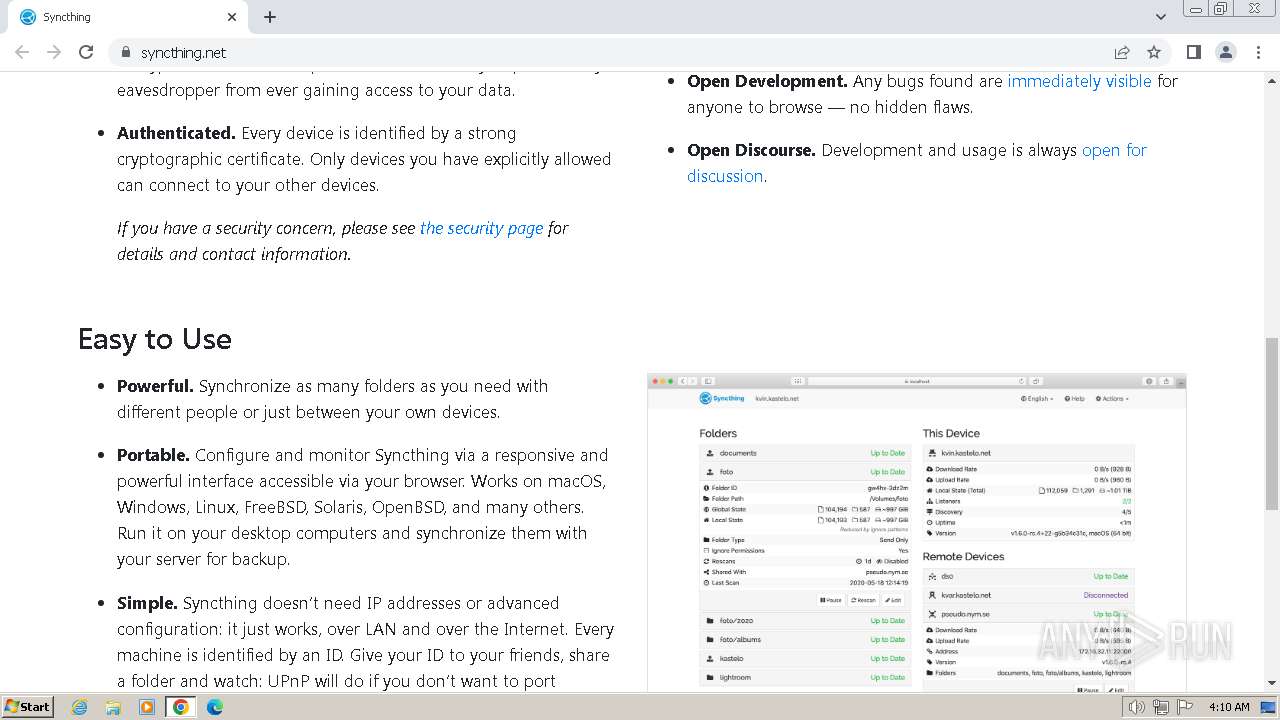Click the bold word Authenticated.
Image resolution: width=1280 pixels, height=720 pixels.
176,133
